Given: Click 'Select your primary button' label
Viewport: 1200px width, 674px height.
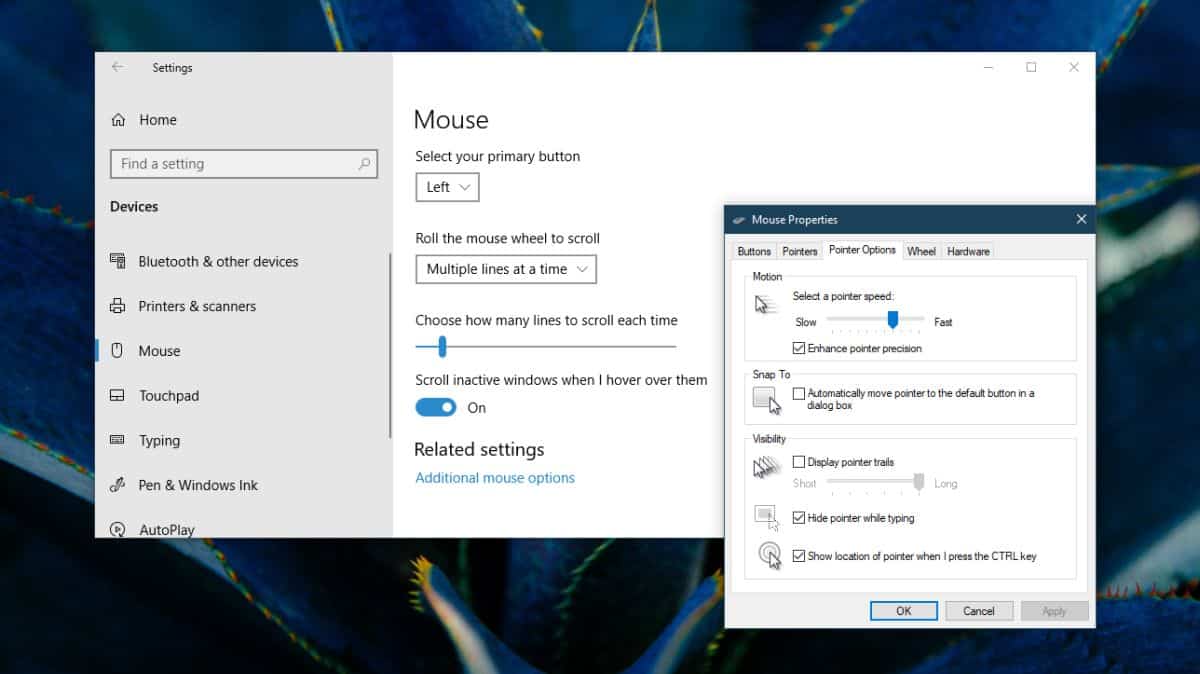Looking at the screenshot, I should point(498,156).
